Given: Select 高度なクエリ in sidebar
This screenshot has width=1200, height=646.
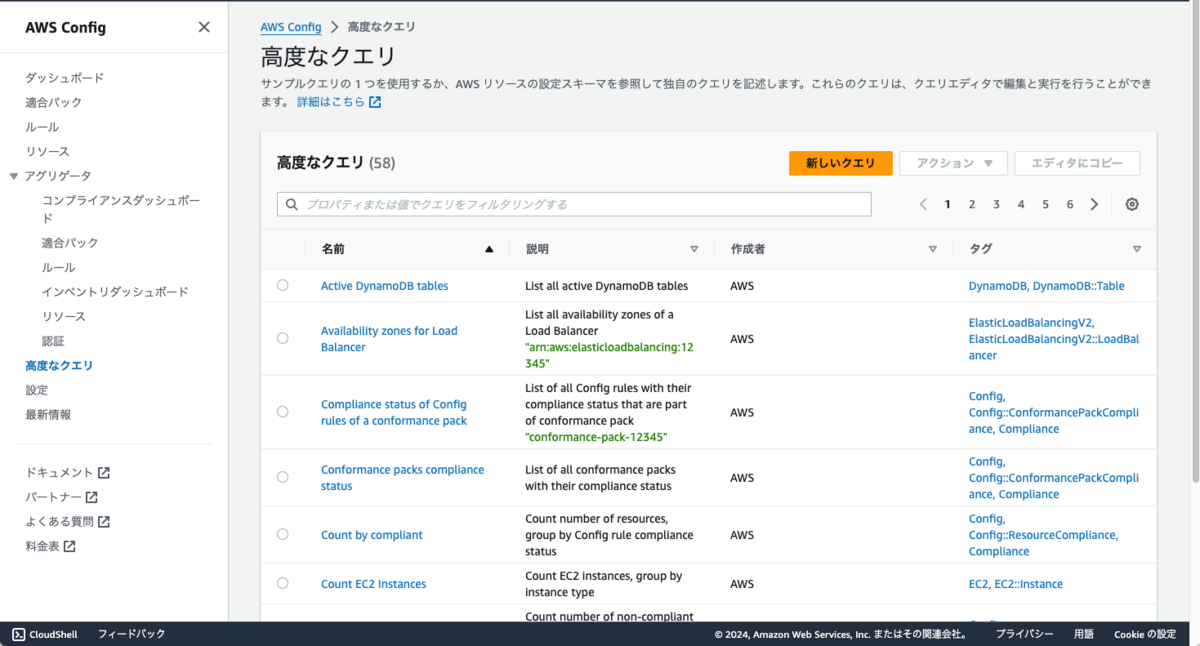Looking at the screenshot, I should point(59,366).
